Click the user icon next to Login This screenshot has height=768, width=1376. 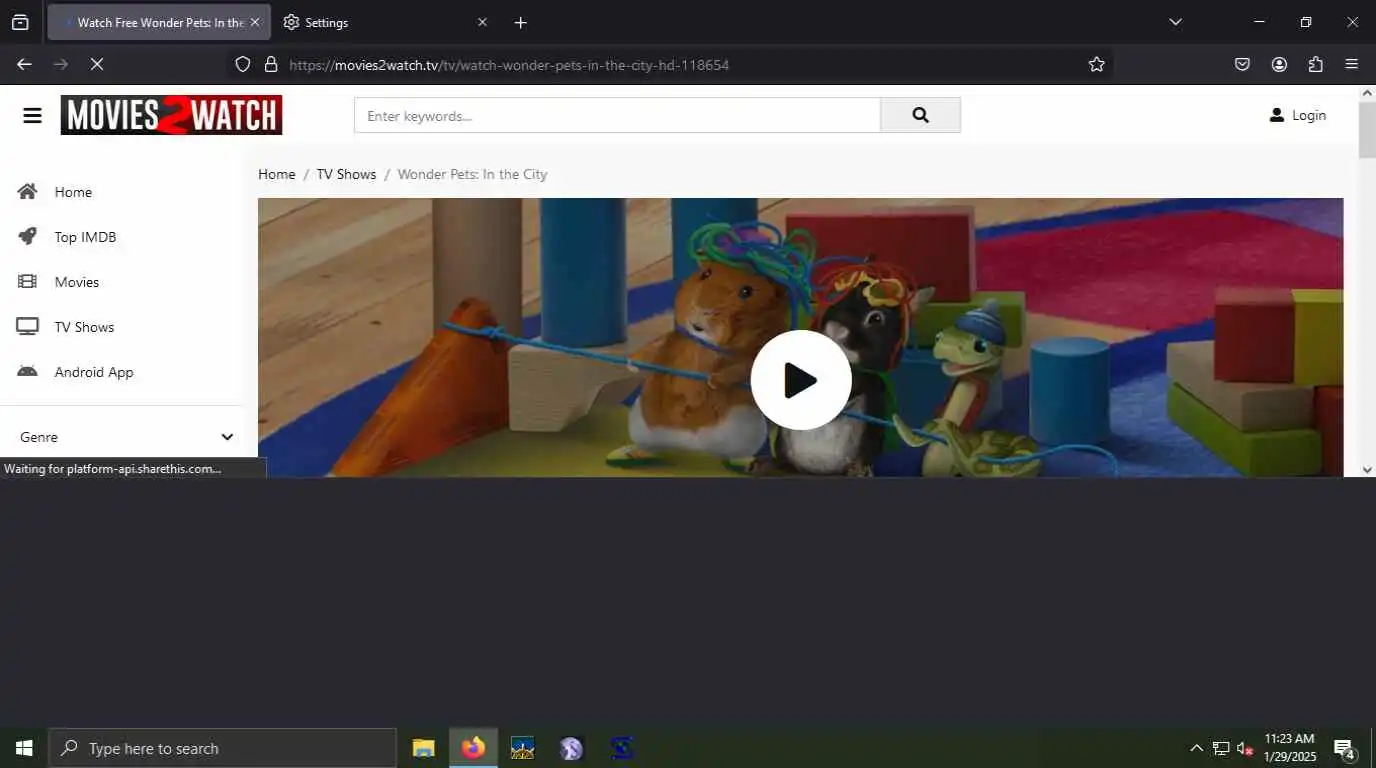tap(1276, 115)
